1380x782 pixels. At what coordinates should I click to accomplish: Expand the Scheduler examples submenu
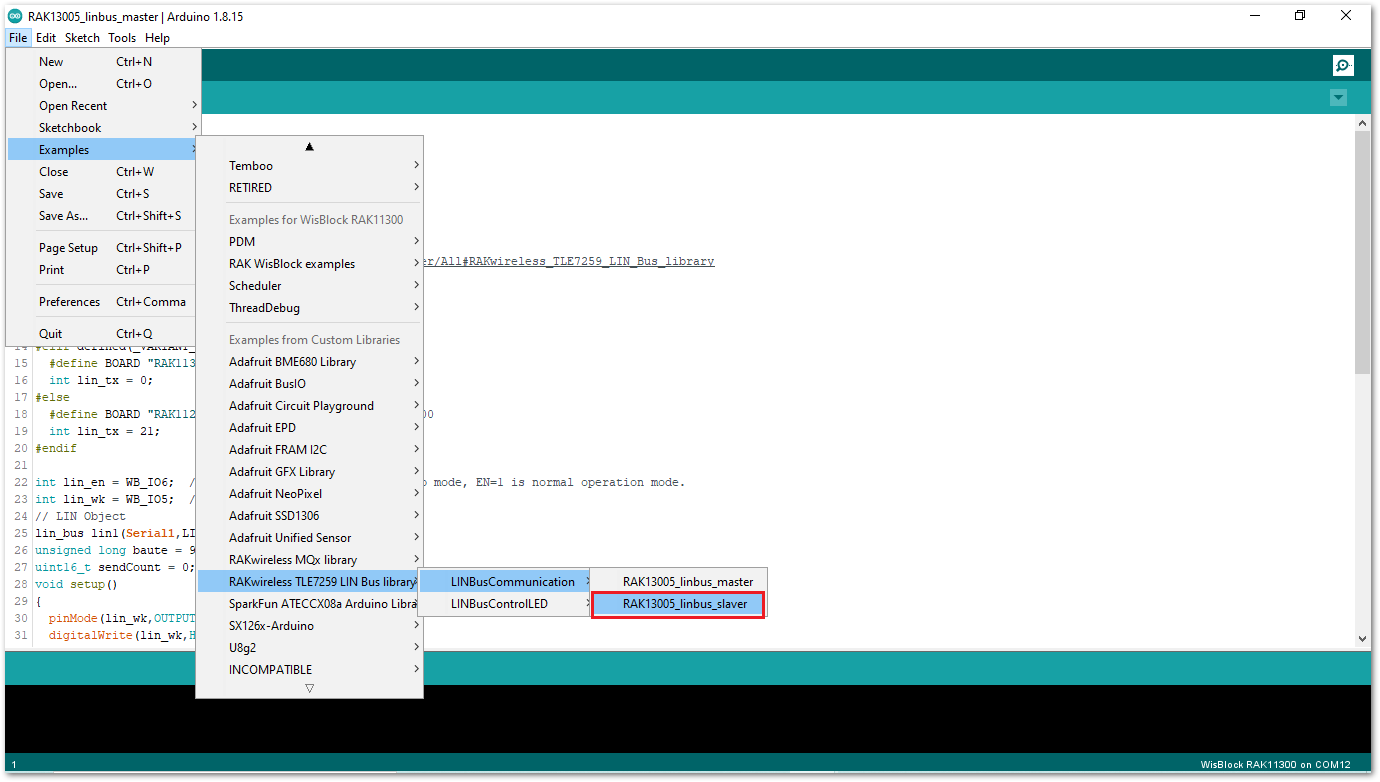click(x=310, y=286)
